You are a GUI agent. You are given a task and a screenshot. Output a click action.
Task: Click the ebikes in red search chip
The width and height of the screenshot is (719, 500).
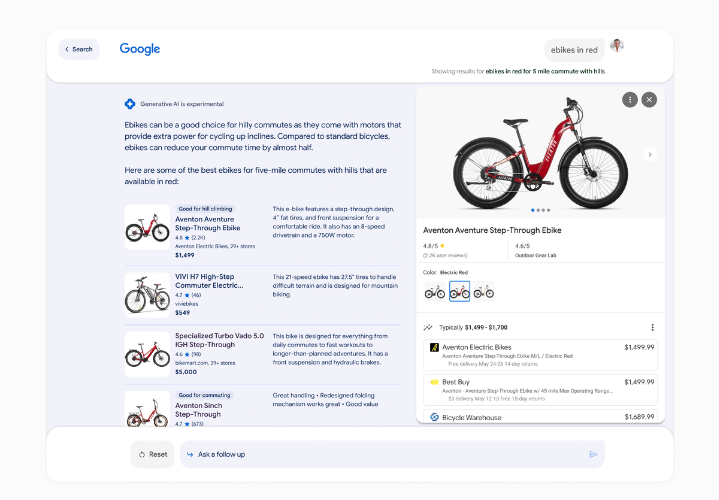[x=575, y=50]
